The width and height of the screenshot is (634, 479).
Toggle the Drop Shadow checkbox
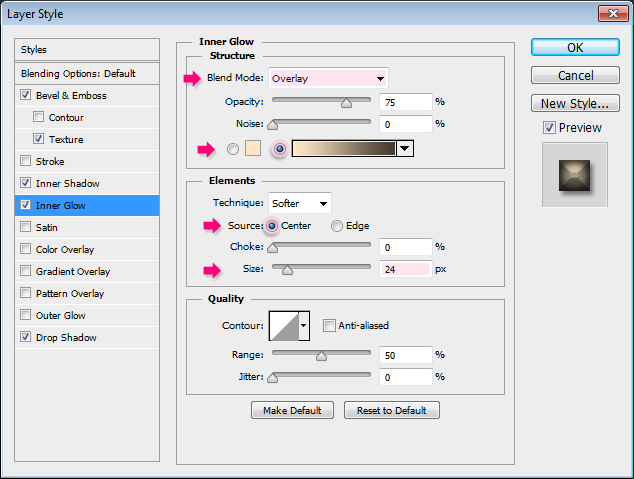point(25,336)
